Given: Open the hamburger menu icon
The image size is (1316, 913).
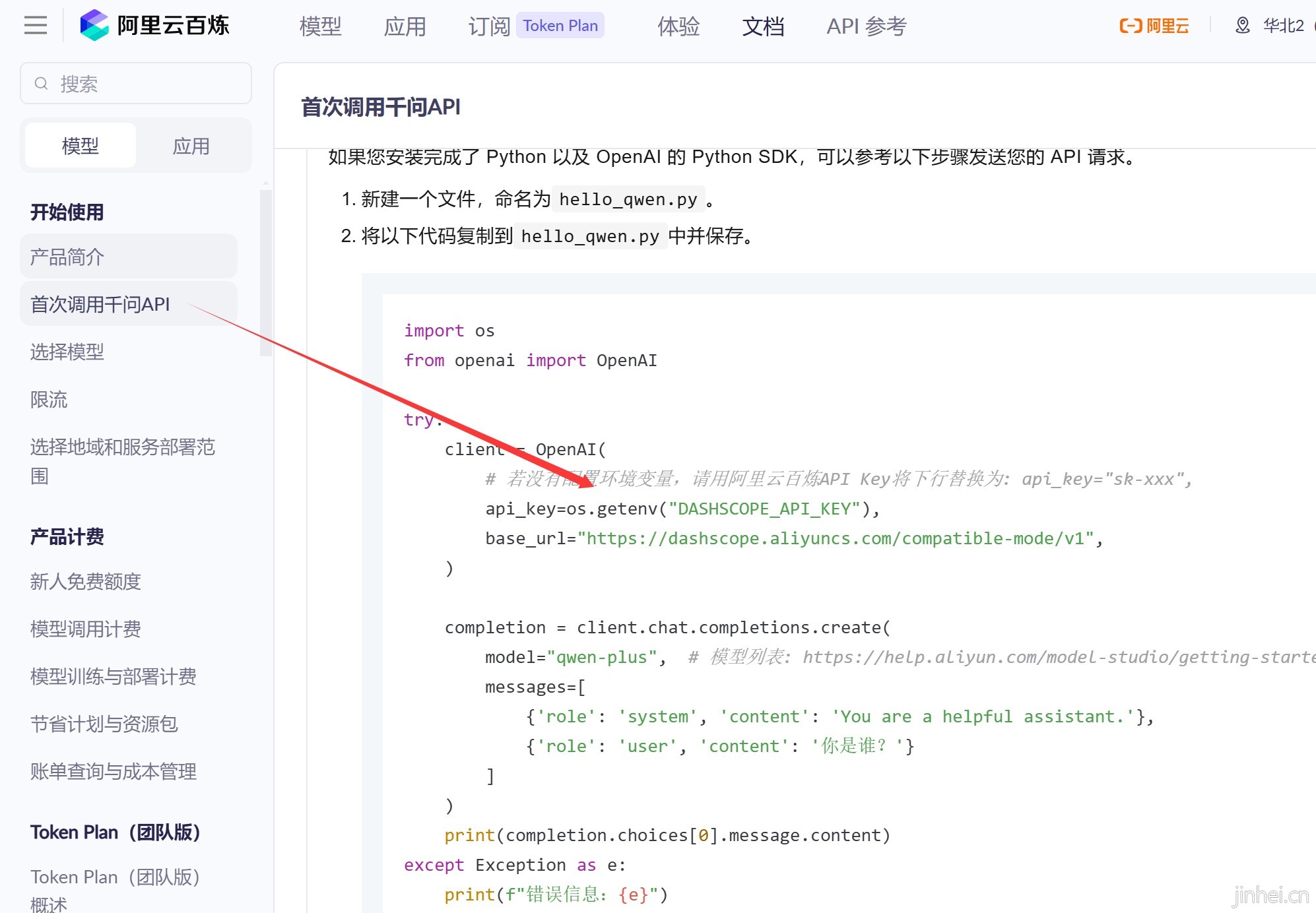Looking at the screenshot, I should tap(36, 26).
